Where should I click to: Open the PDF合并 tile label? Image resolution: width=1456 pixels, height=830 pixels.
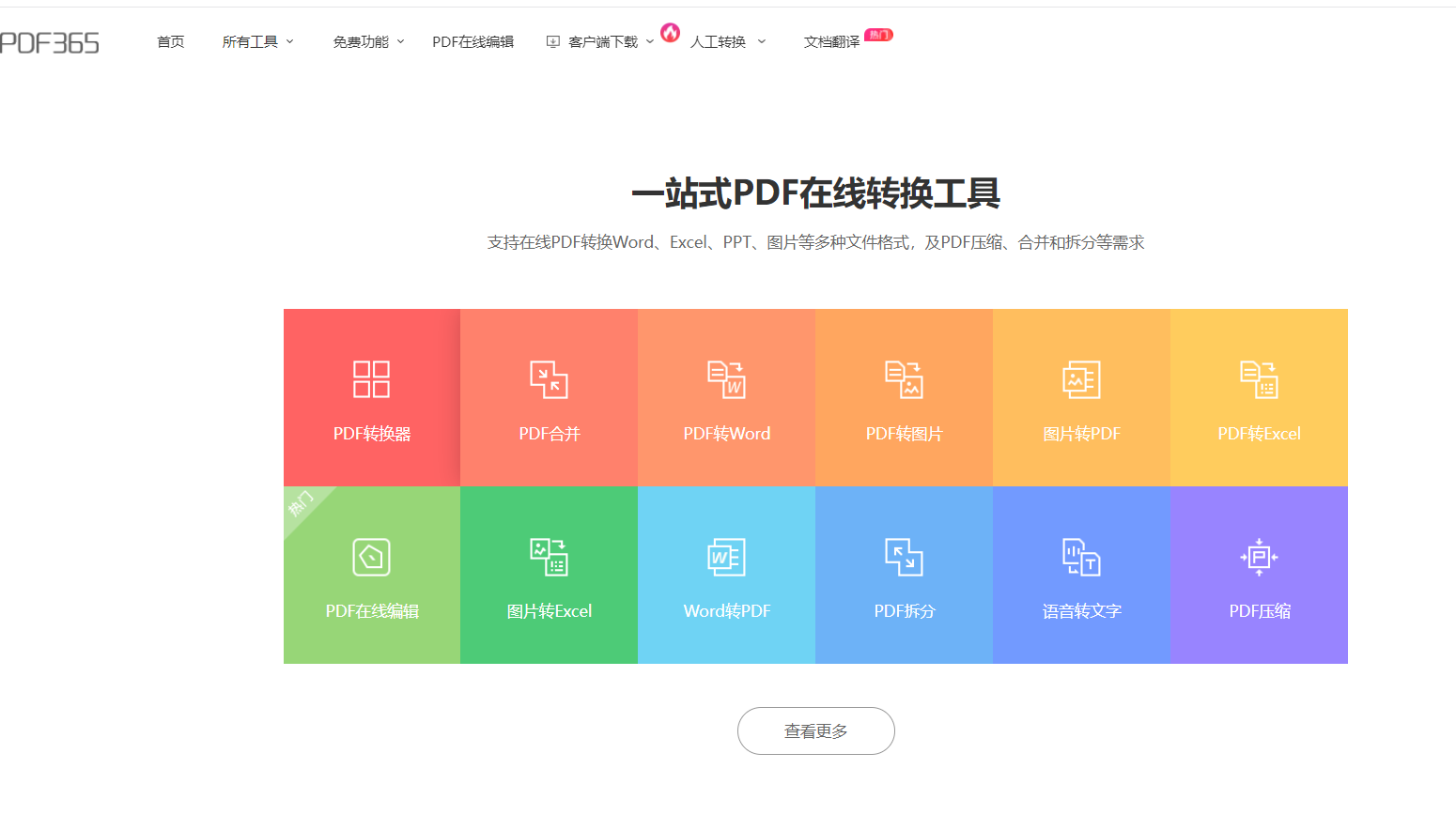550,434
